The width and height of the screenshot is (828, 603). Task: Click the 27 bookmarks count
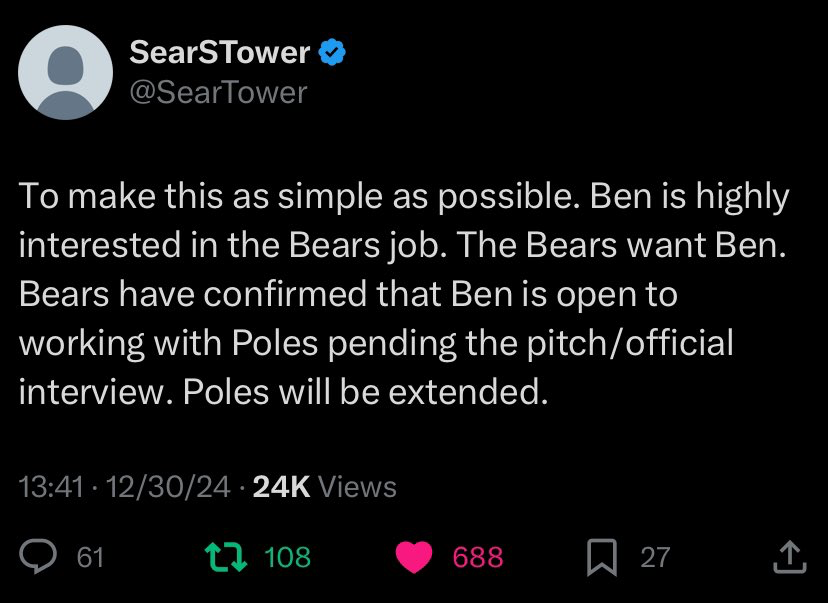point(655,557)
